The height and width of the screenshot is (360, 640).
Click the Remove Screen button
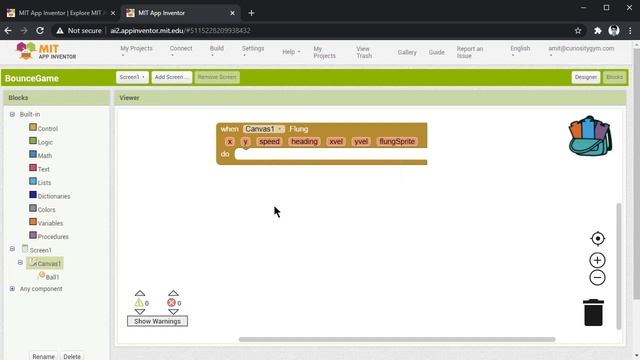click(x=217, y=77)
